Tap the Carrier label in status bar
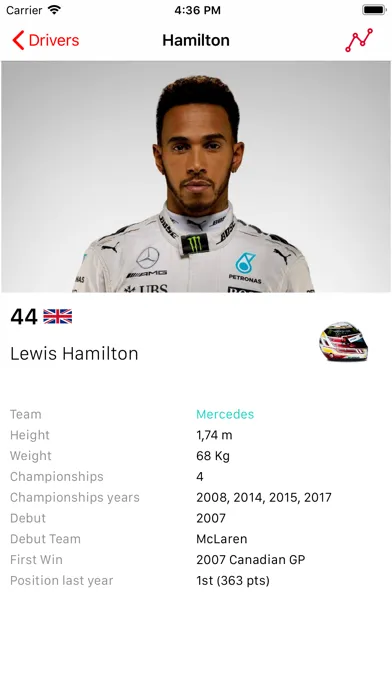The image size is (392, 696). (x=24, y=10)
